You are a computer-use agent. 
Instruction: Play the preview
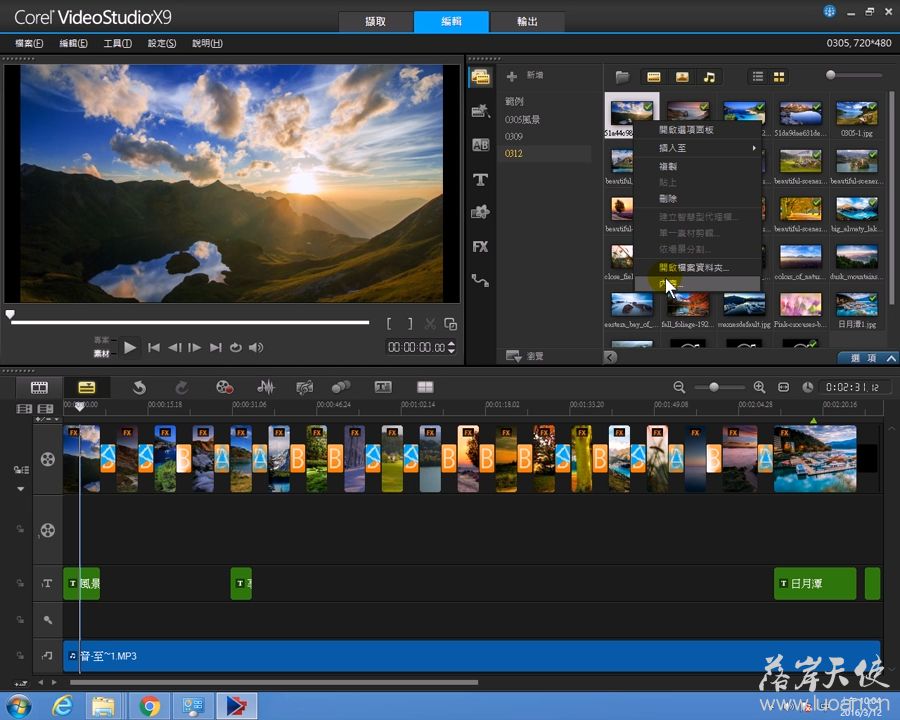(130, 347)
